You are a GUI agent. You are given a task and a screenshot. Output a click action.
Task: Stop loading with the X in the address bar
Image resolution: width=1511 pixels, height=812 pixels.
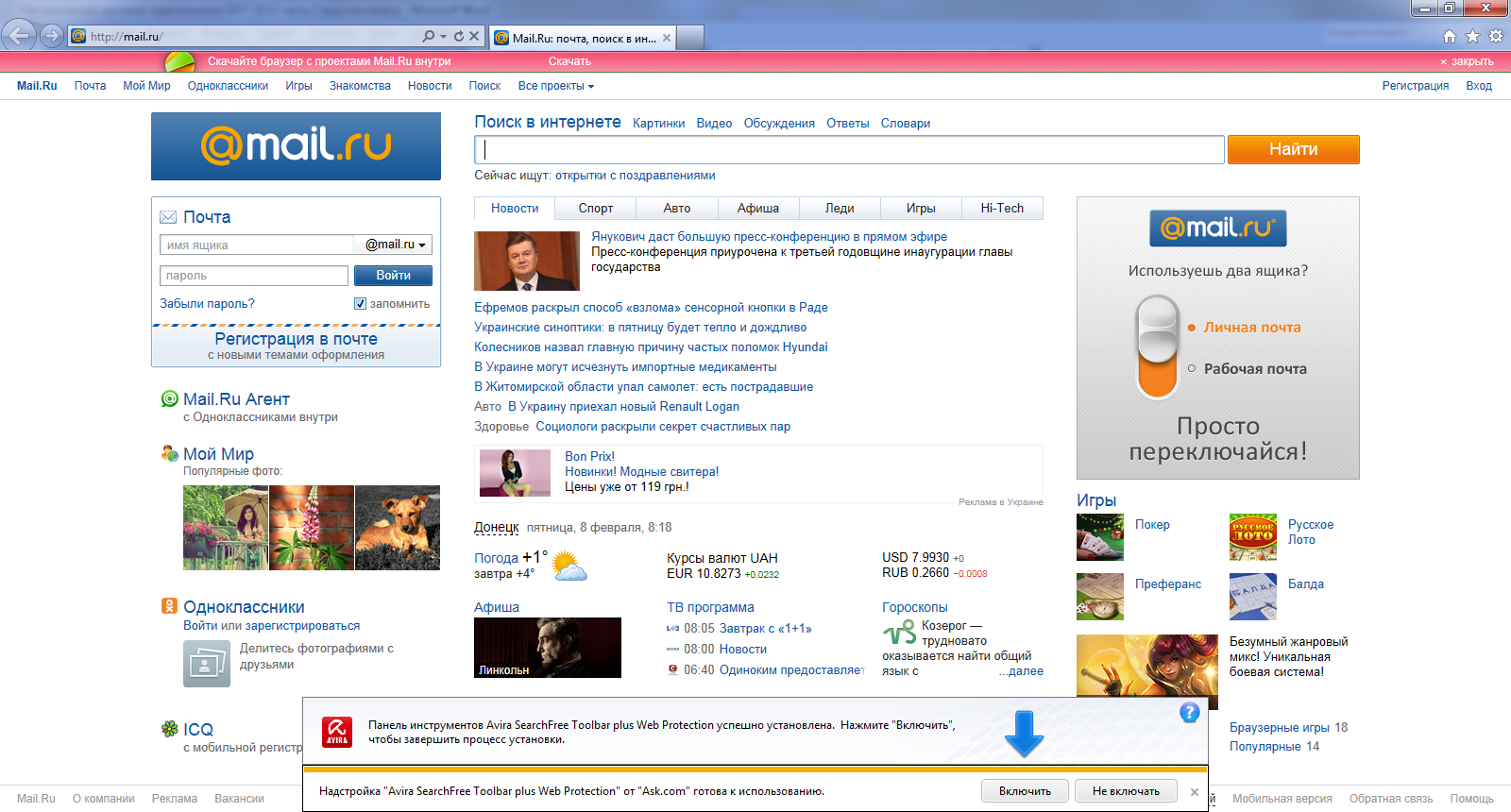474,36
